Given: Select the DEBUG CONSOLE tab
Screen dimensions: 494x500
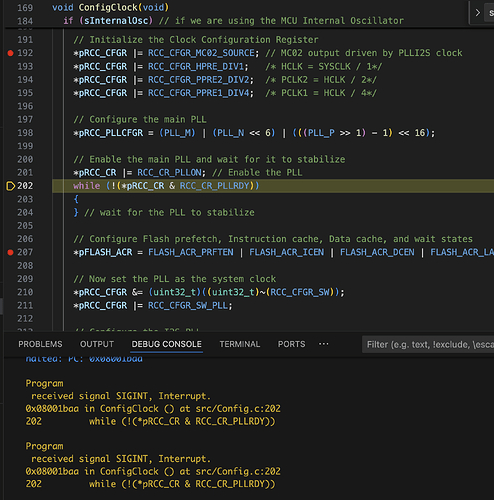Looking at the screenshot, I should [167, 344].
